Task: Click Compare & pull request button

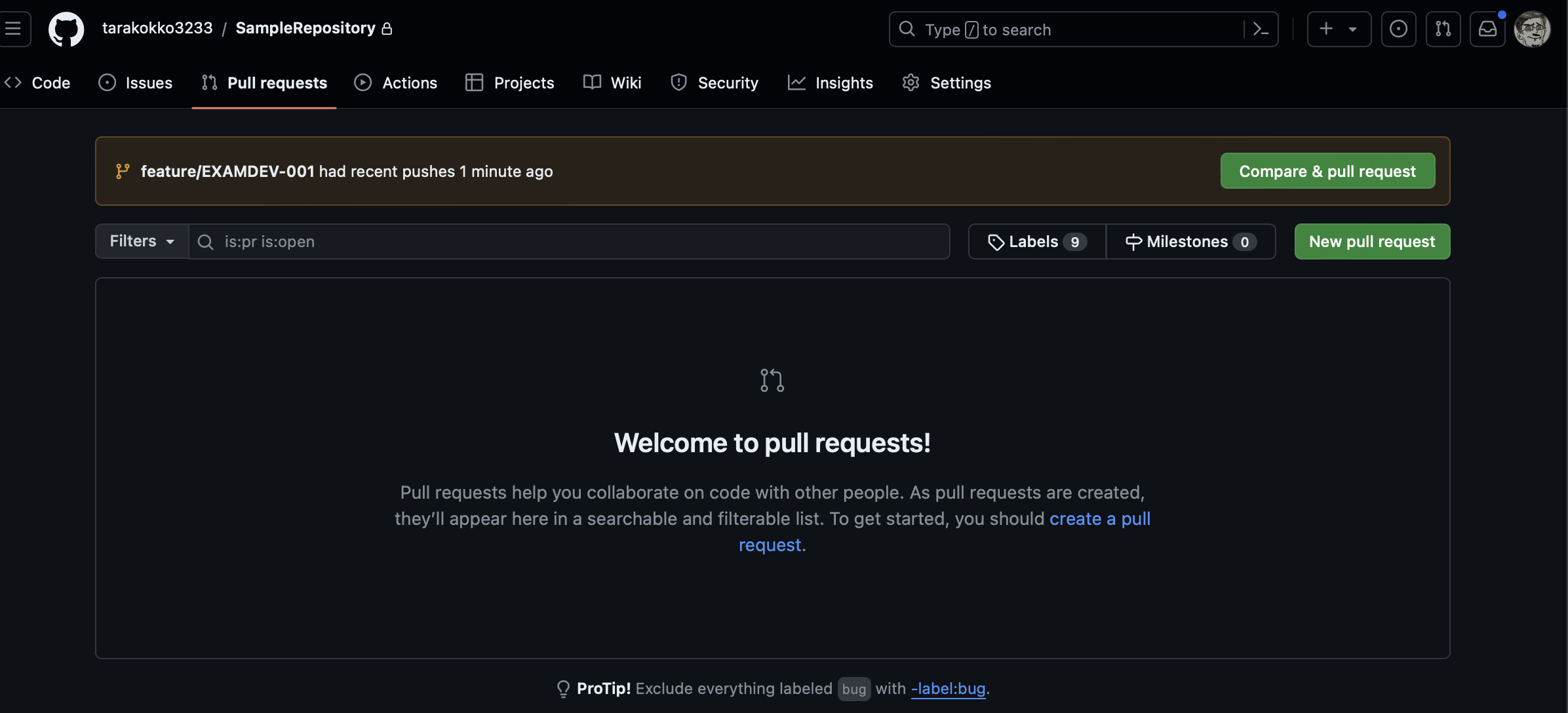Action: point(1327,171)
